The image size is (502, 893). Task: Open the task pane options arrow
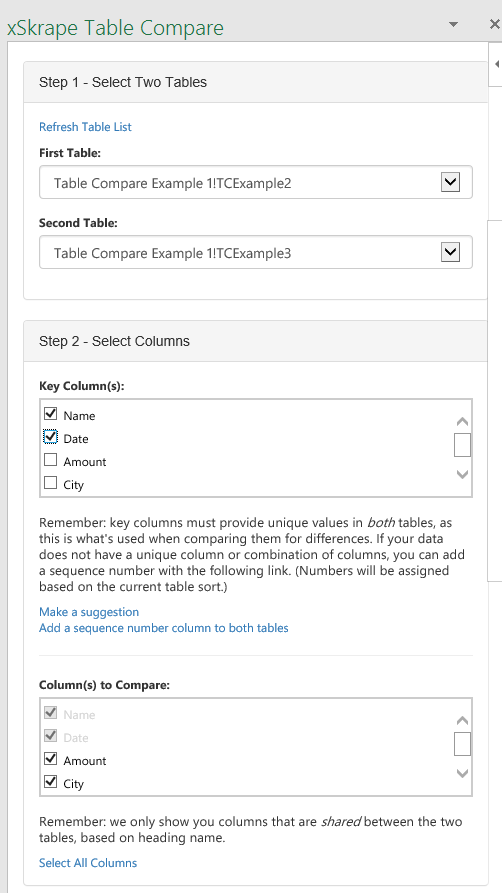454,24
